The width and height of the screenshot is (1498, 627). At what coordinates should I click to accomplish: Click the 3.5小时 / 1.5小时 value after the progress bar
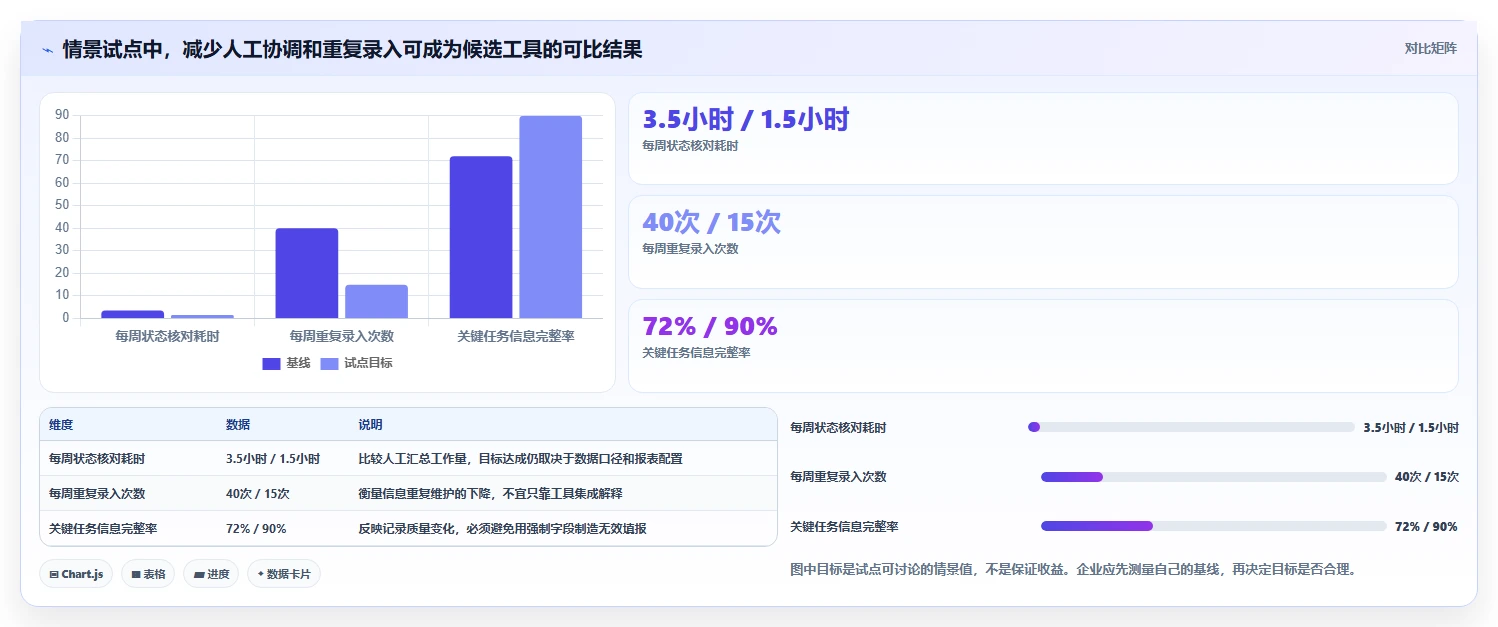coord(1411,428)
